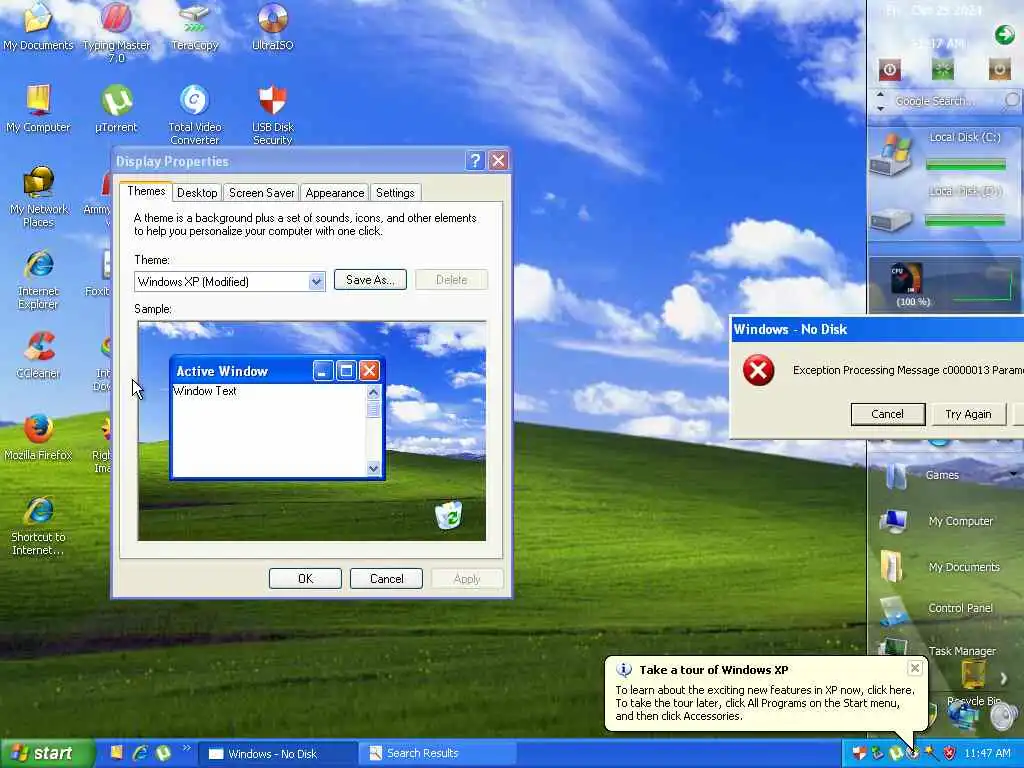Image resolution: width=1024 pixels, height=768 pixels.
Task: Click Try Again in No Disk dialog
Action: [x=968, y=414]
